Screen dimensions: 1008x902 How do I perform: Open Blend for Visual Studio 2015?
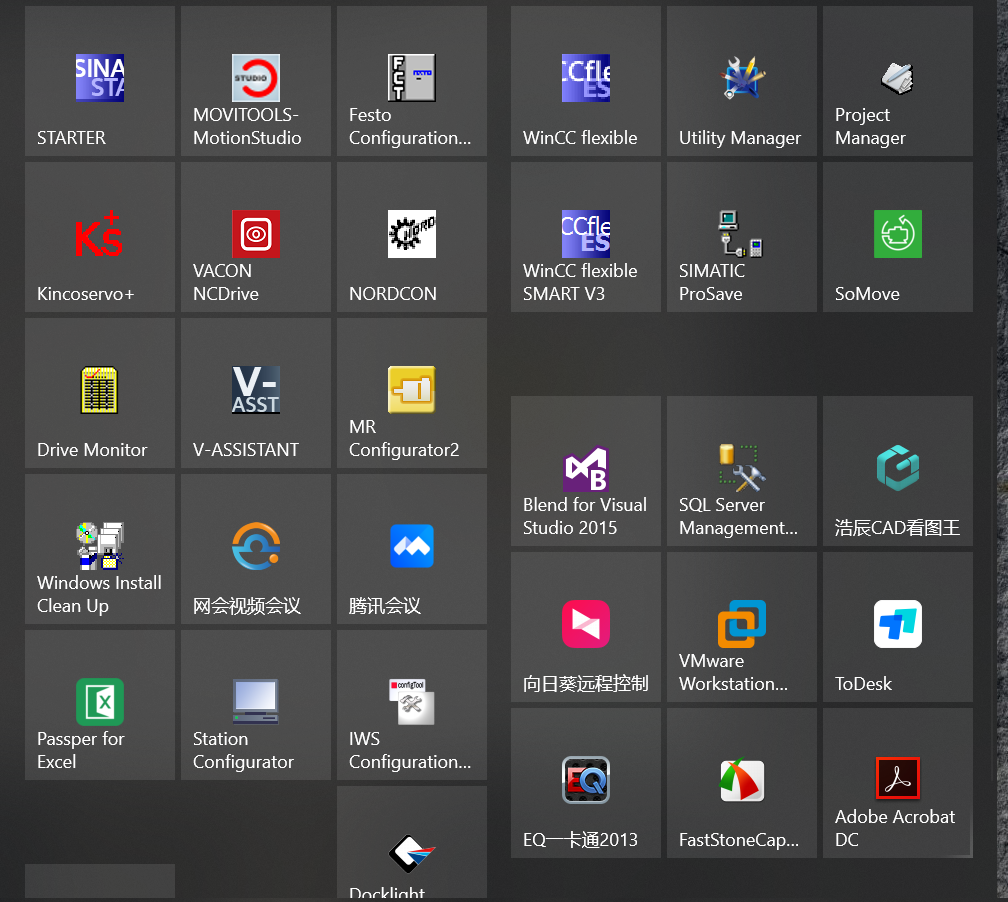point(586,471)
